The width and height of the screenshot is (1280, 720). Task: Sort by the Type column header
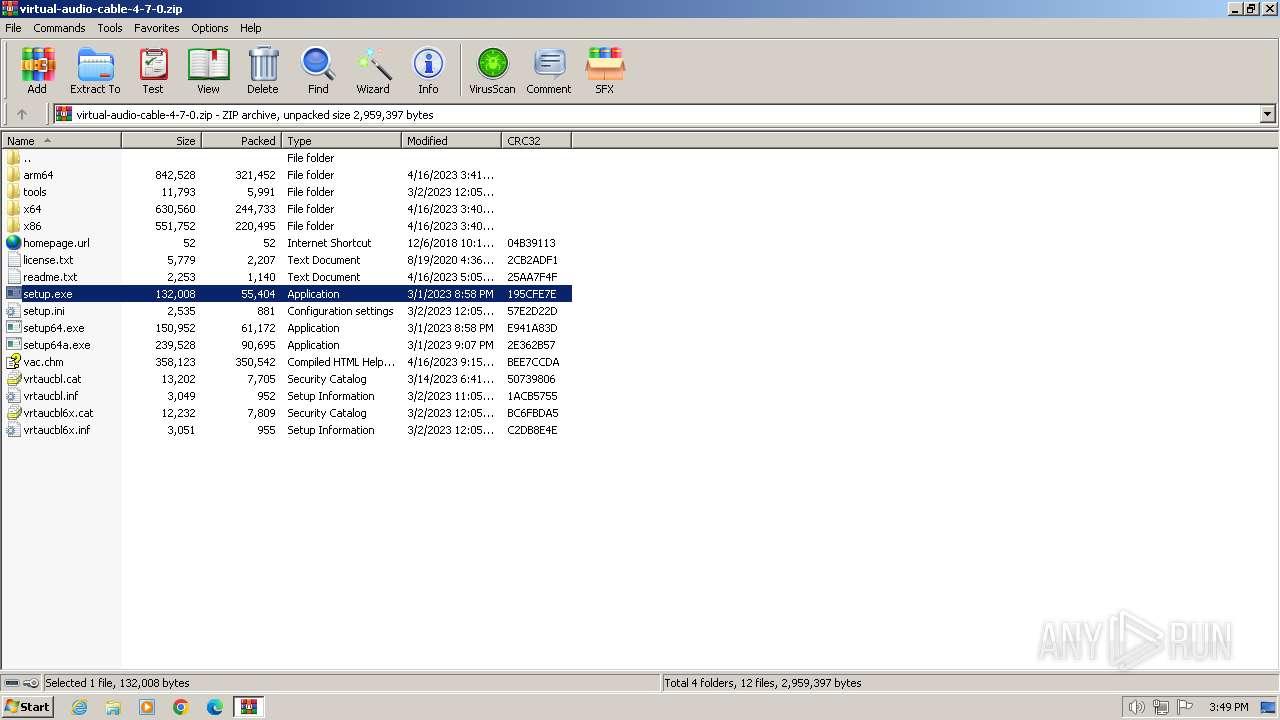[342, 141]
